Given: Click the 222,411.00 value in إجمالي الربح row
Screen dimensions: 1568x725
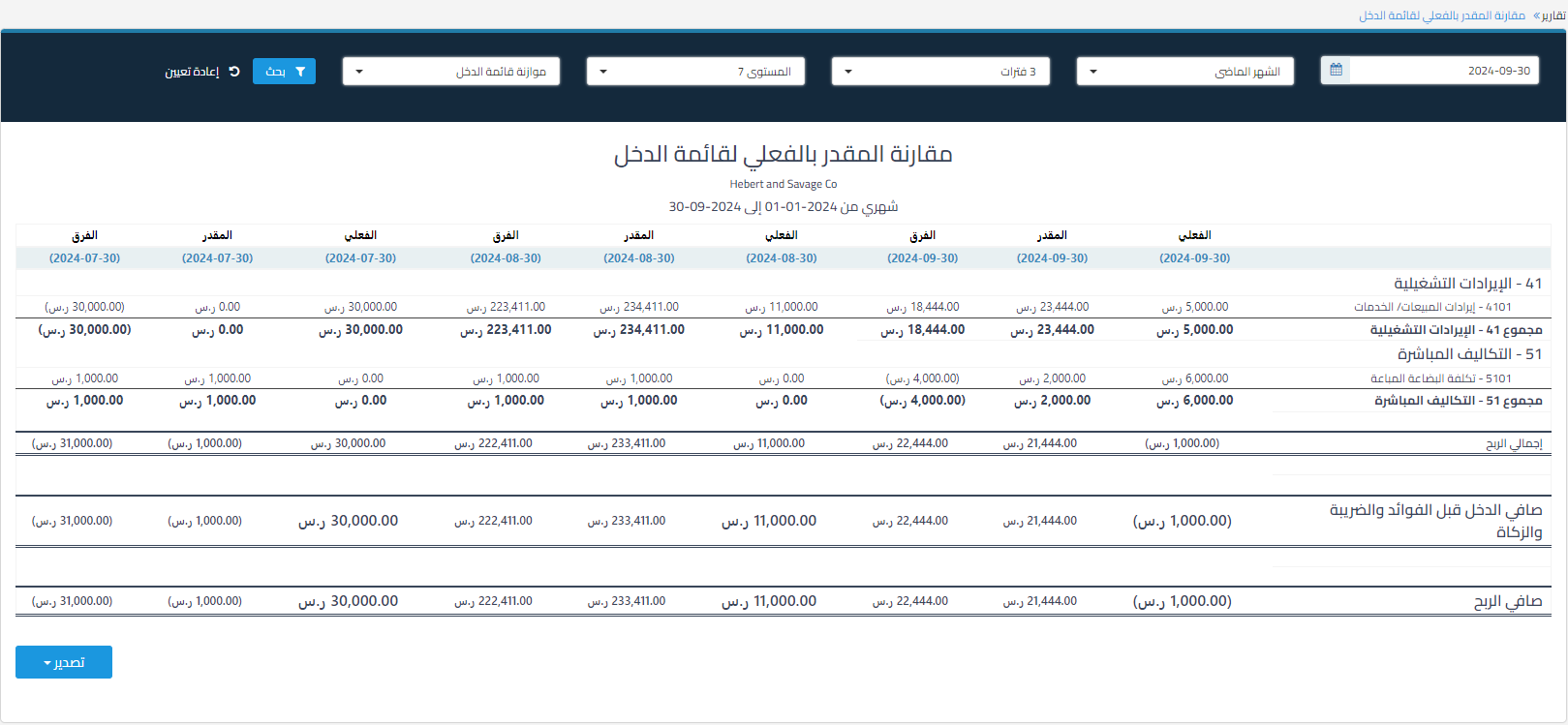Looking at the screenshot, I should coord(493,443).
